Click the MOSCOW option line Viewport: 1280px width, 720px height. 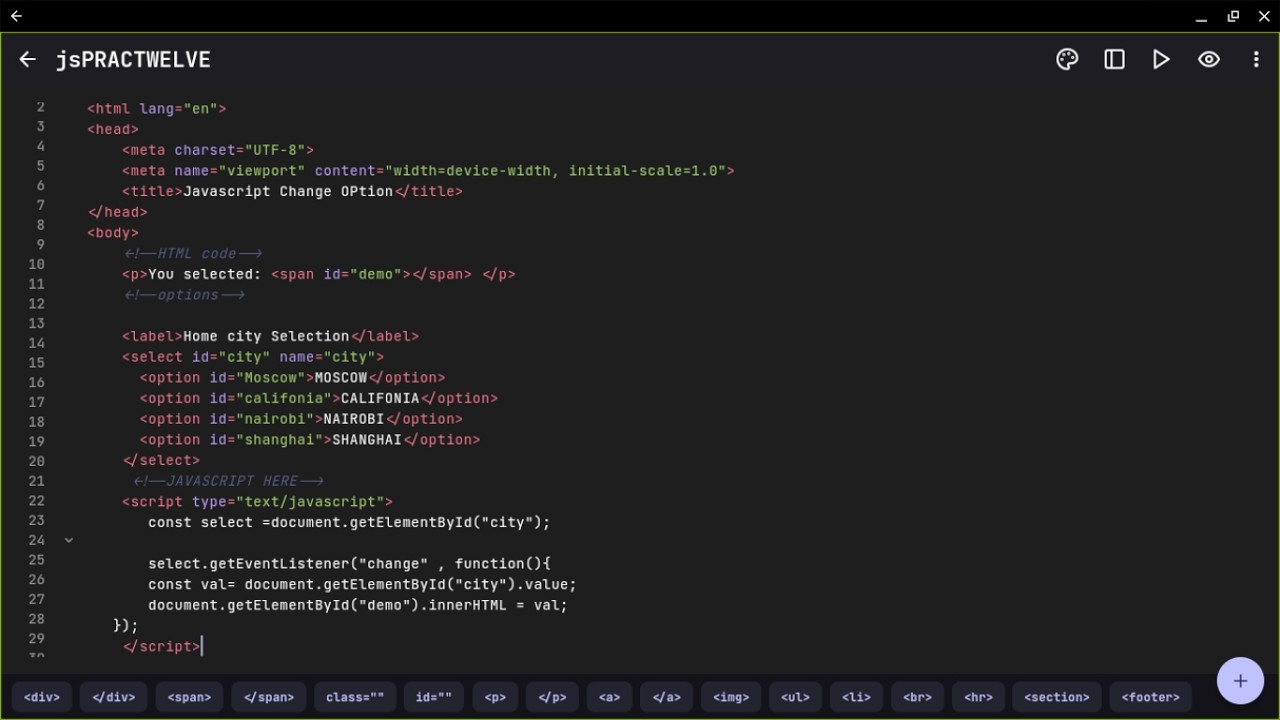tap(292, 378)
